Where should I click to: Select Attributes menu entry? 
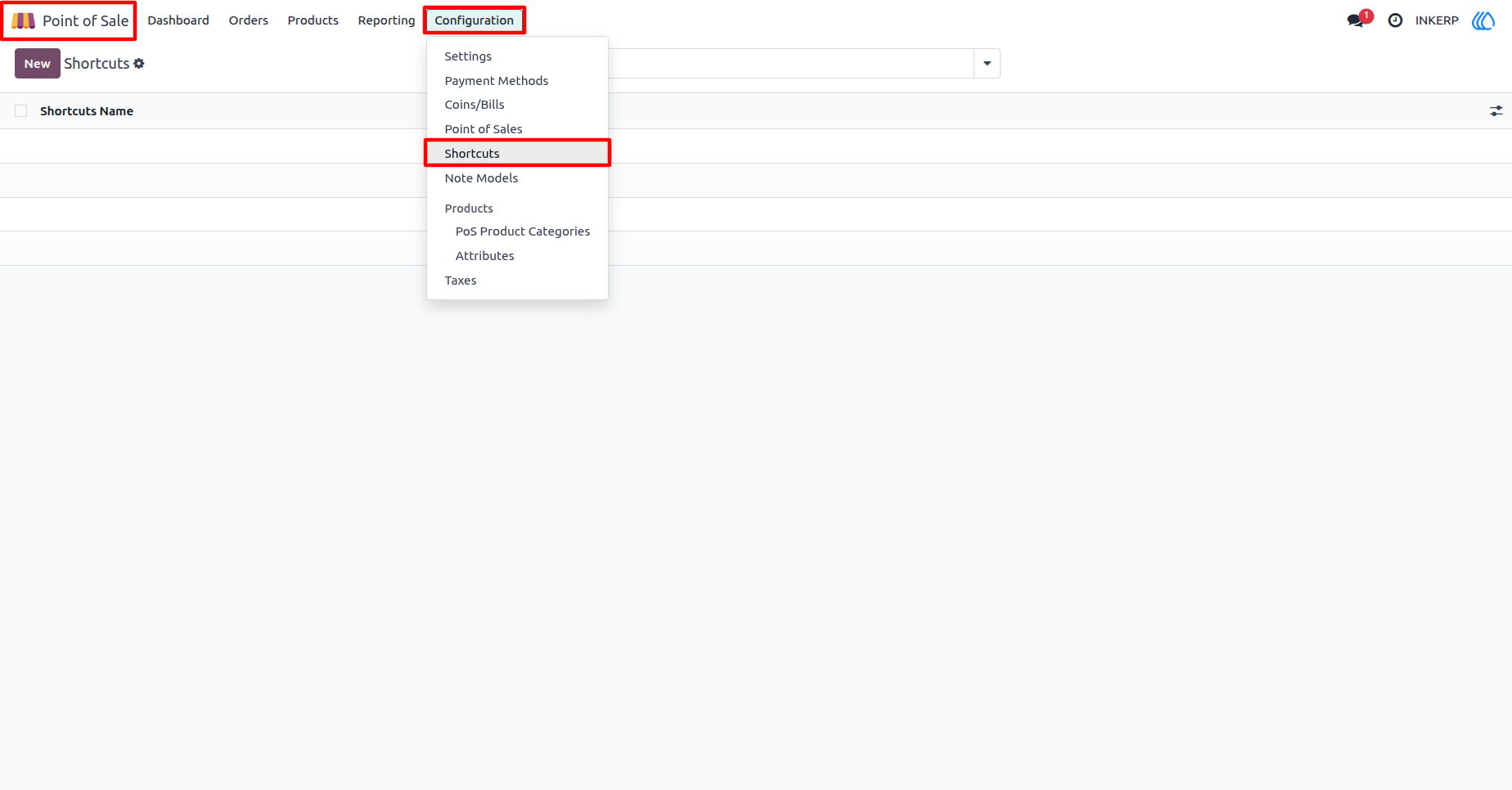coord(517,256)
